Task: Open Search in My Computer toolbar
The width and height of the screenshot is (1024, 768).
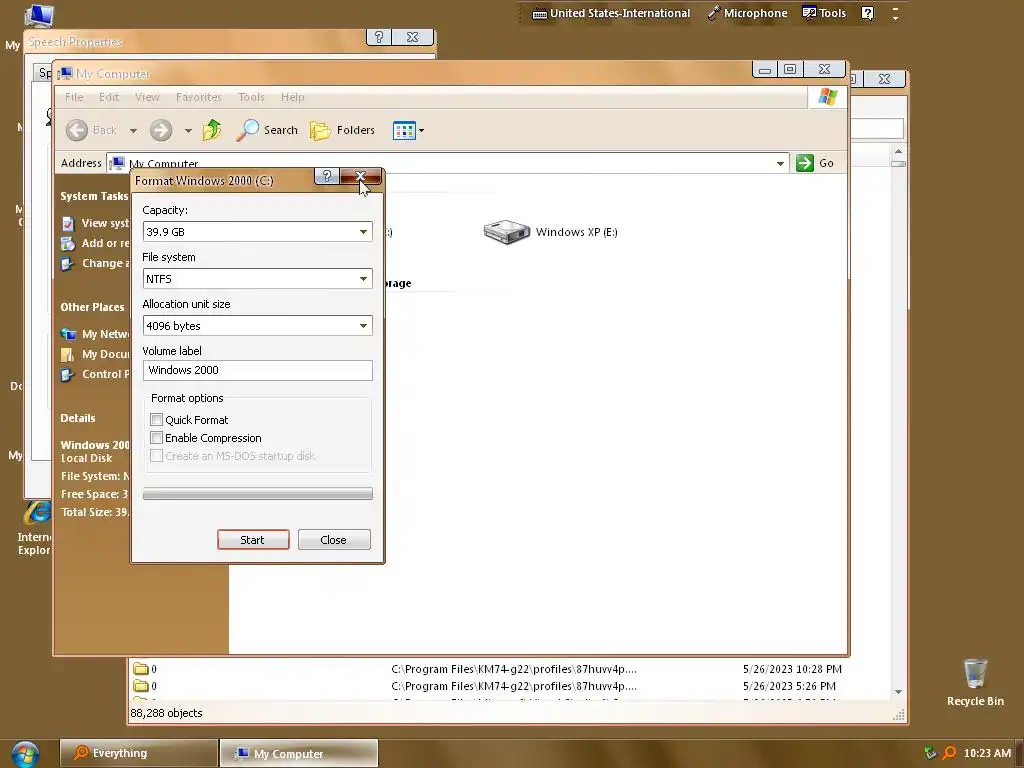Action: 266,130
